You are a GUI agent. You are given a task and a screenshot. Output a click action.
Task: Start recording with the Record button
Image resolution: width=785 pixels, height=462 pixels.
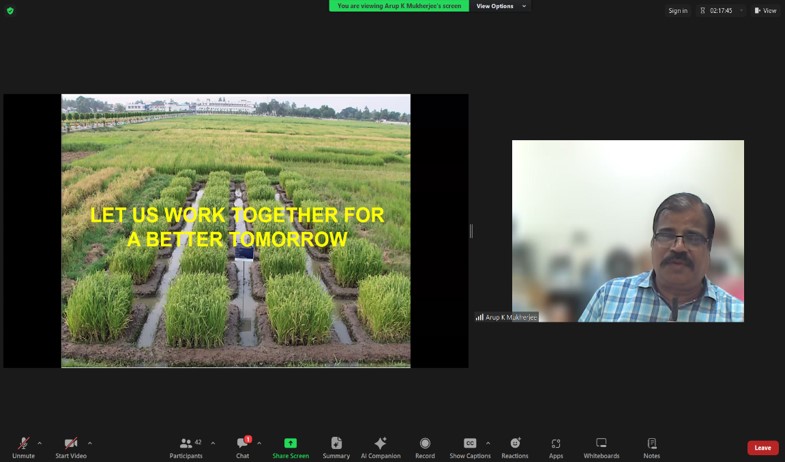pyautogui.click(x=425, y=444)
